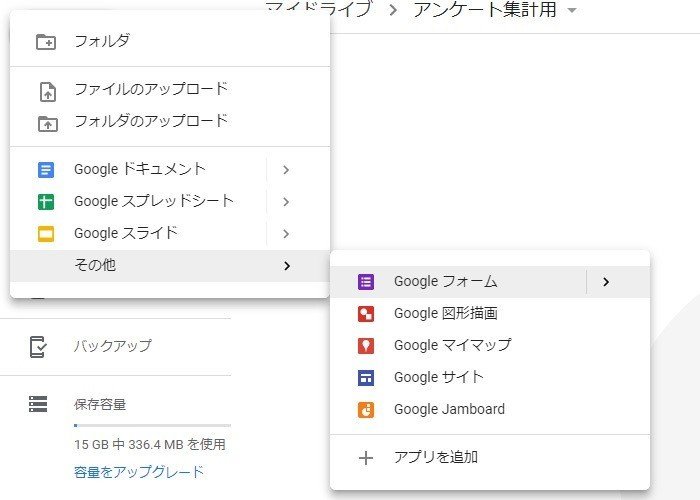Screen dimensions: 700x500
Task: Select フォルダ to create a new folder
Action: (170, 42)
